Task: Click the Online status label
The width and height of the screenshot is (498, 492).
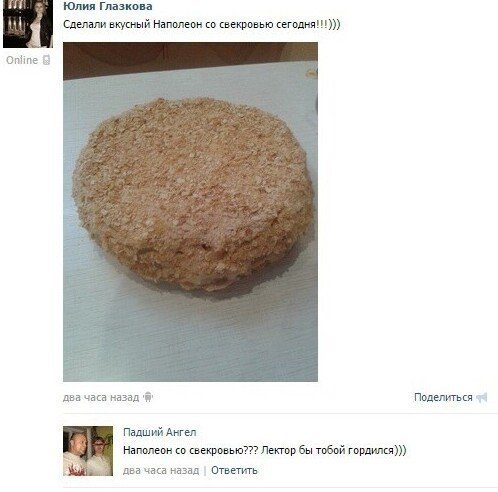Action: [x=22, y=60]
